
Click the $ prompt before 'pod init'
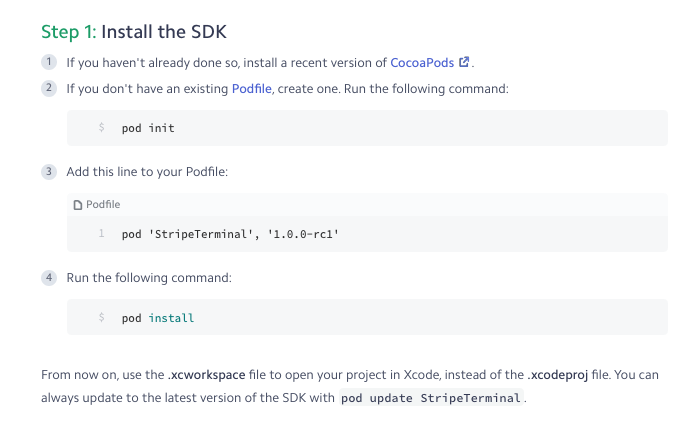pyautogui.click(x=101, y=127)
